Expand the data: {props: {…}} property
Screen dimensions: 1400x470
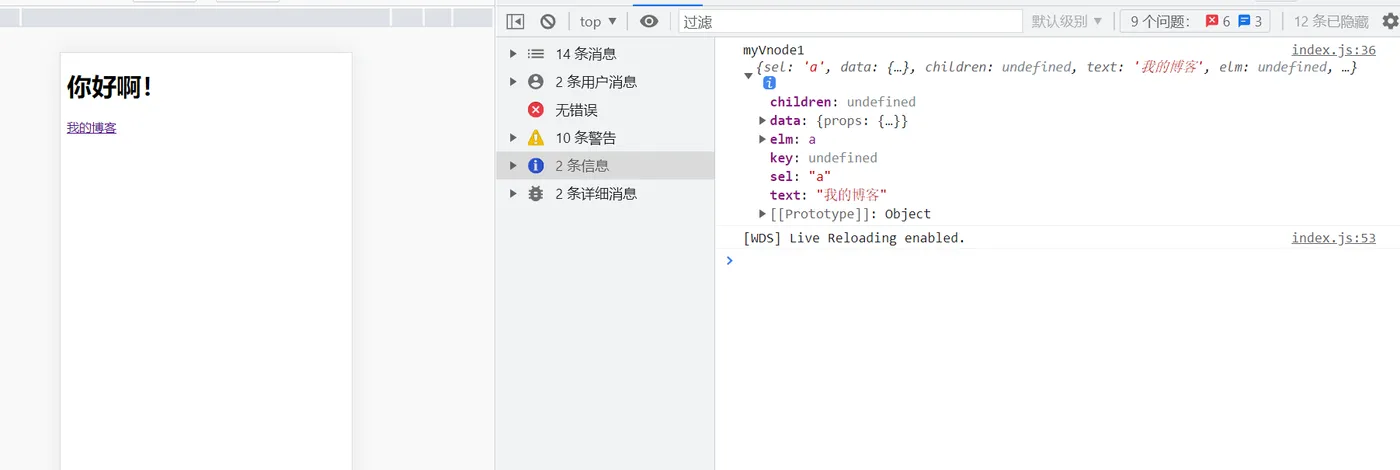(763, 121)
